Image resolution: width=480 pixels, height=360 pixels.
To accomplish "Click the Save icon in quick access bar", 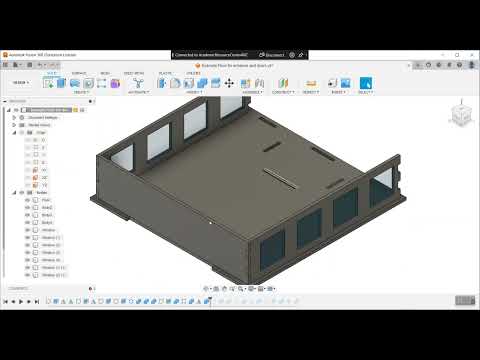I will 30,65.
